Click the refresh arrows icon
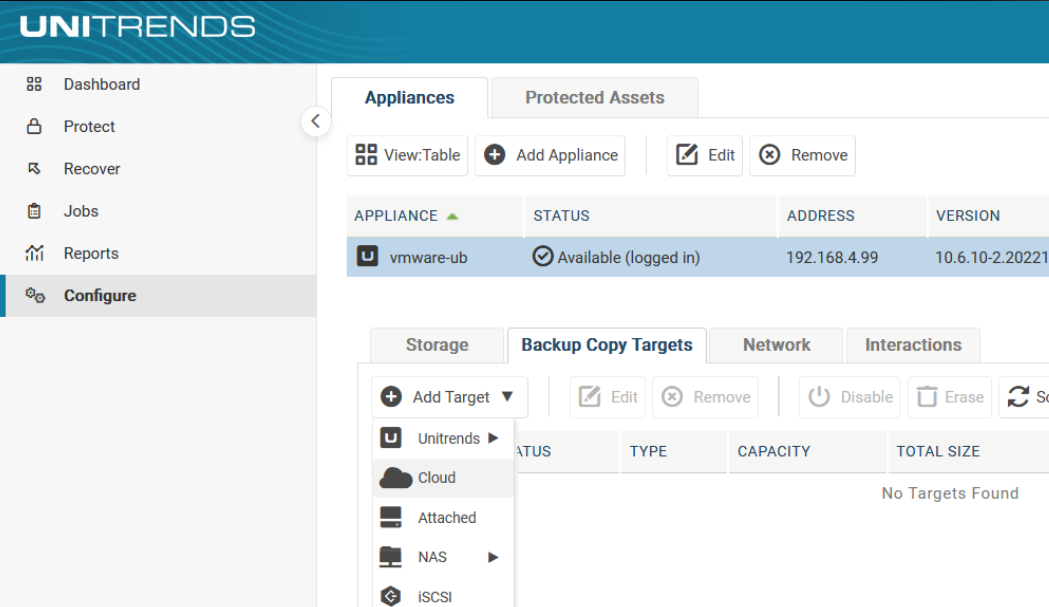1049x607 pixels. [1018, 397]
